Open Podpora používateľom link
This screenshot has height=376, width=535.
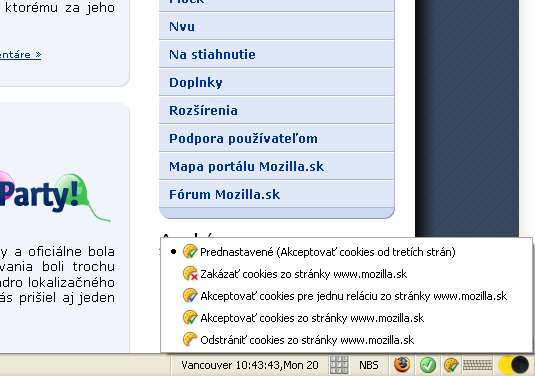[x=243, y=138]
